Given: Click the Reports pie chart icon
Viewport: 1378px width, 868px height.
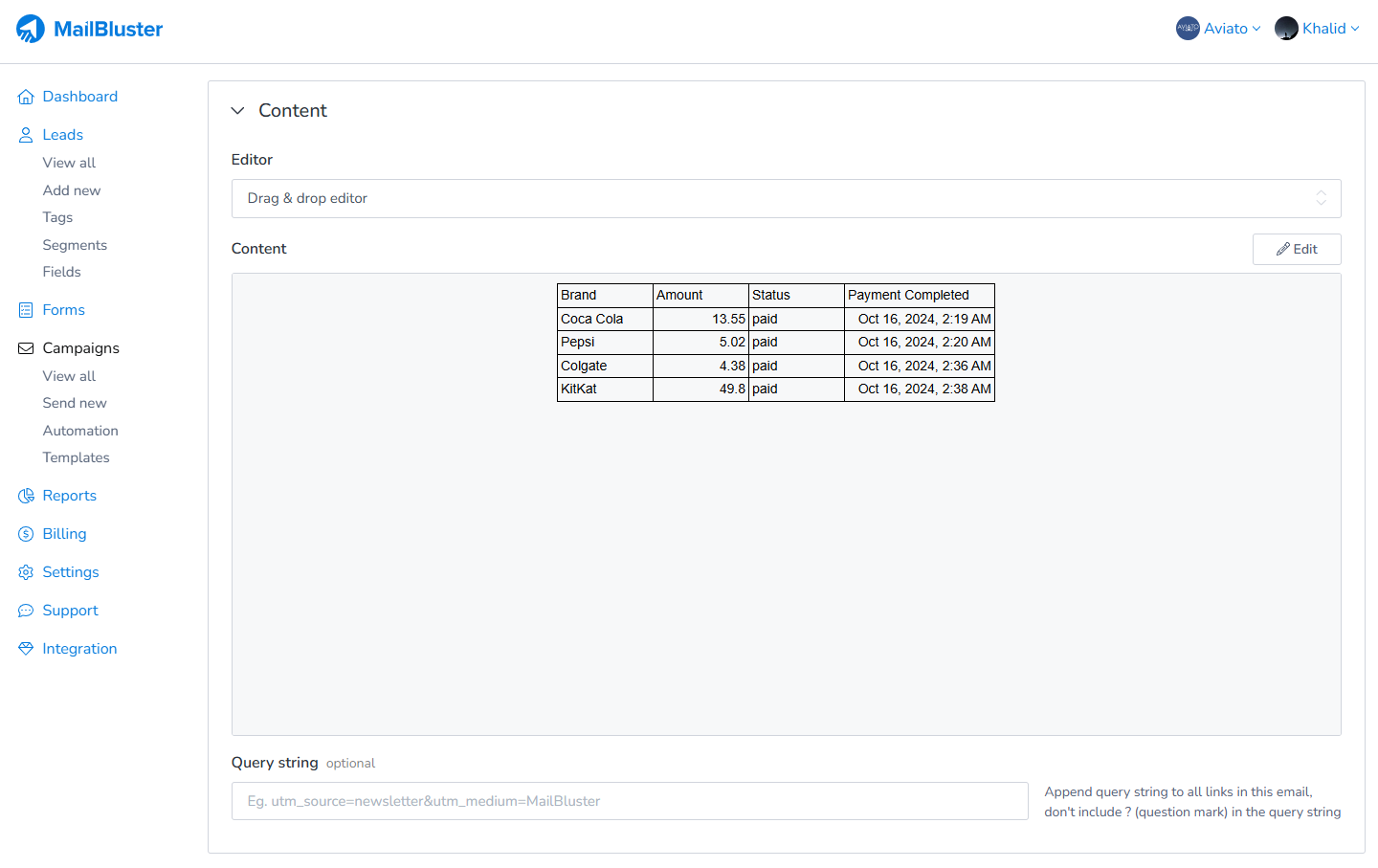Looking at the screenshot, I should pyautogui.click(x=25, y=495).
